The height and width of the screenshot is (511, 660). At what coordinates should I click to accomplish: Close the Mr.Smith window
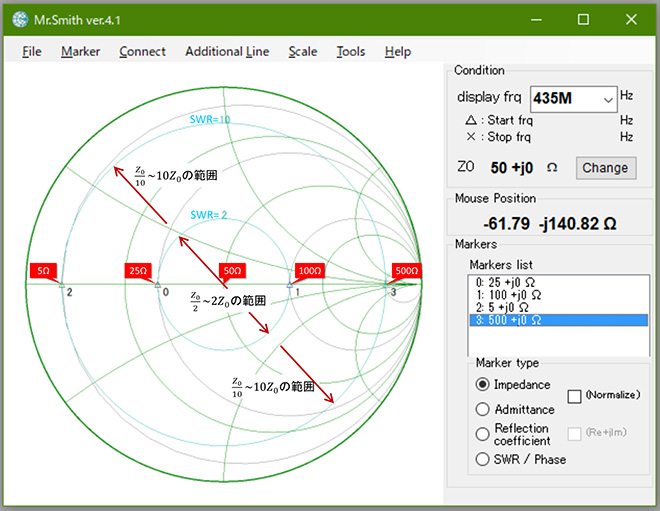point(631,19)
